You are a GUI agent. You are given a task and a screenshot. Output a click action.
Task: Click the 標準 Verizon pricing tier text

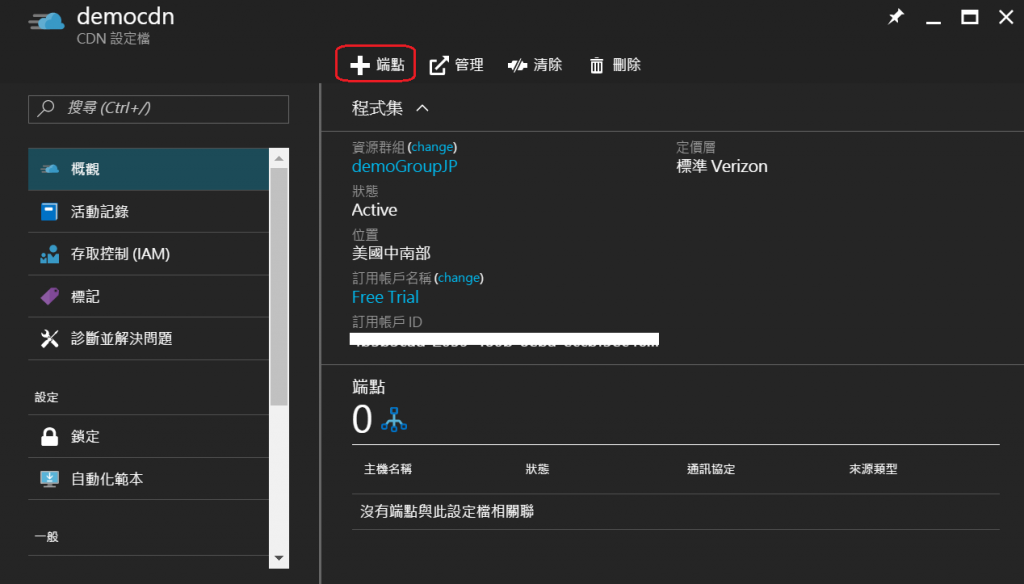[722, 167]
